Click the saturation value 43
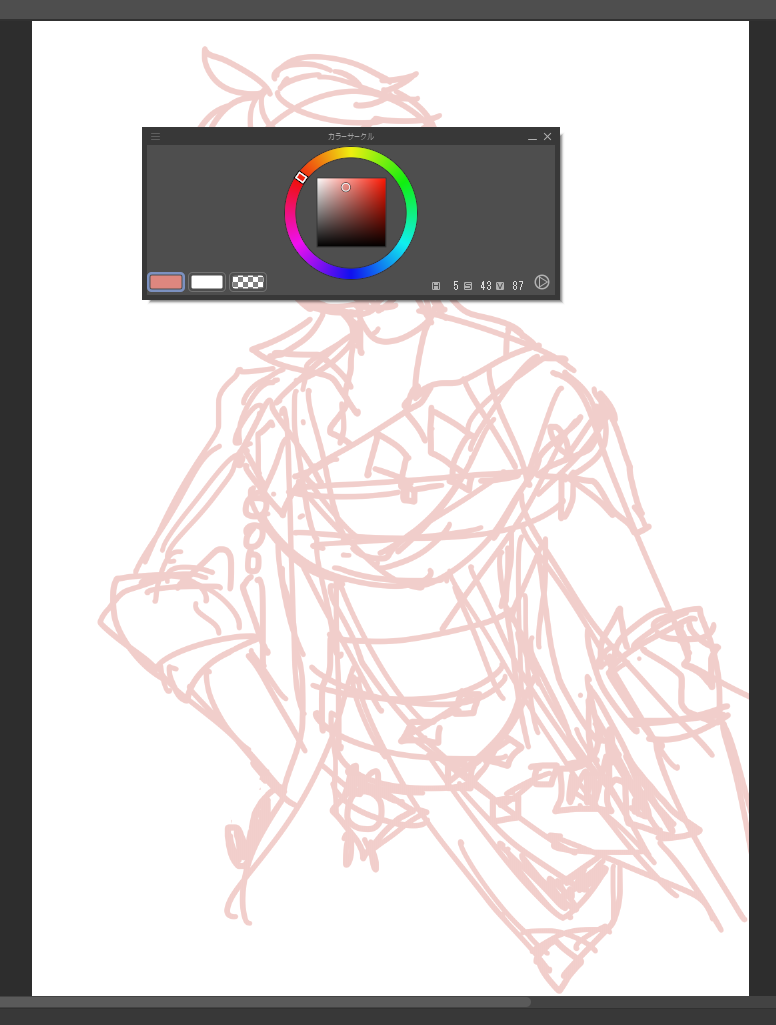The width and height of the screenshot is (776, 1025). pos(486,286)
